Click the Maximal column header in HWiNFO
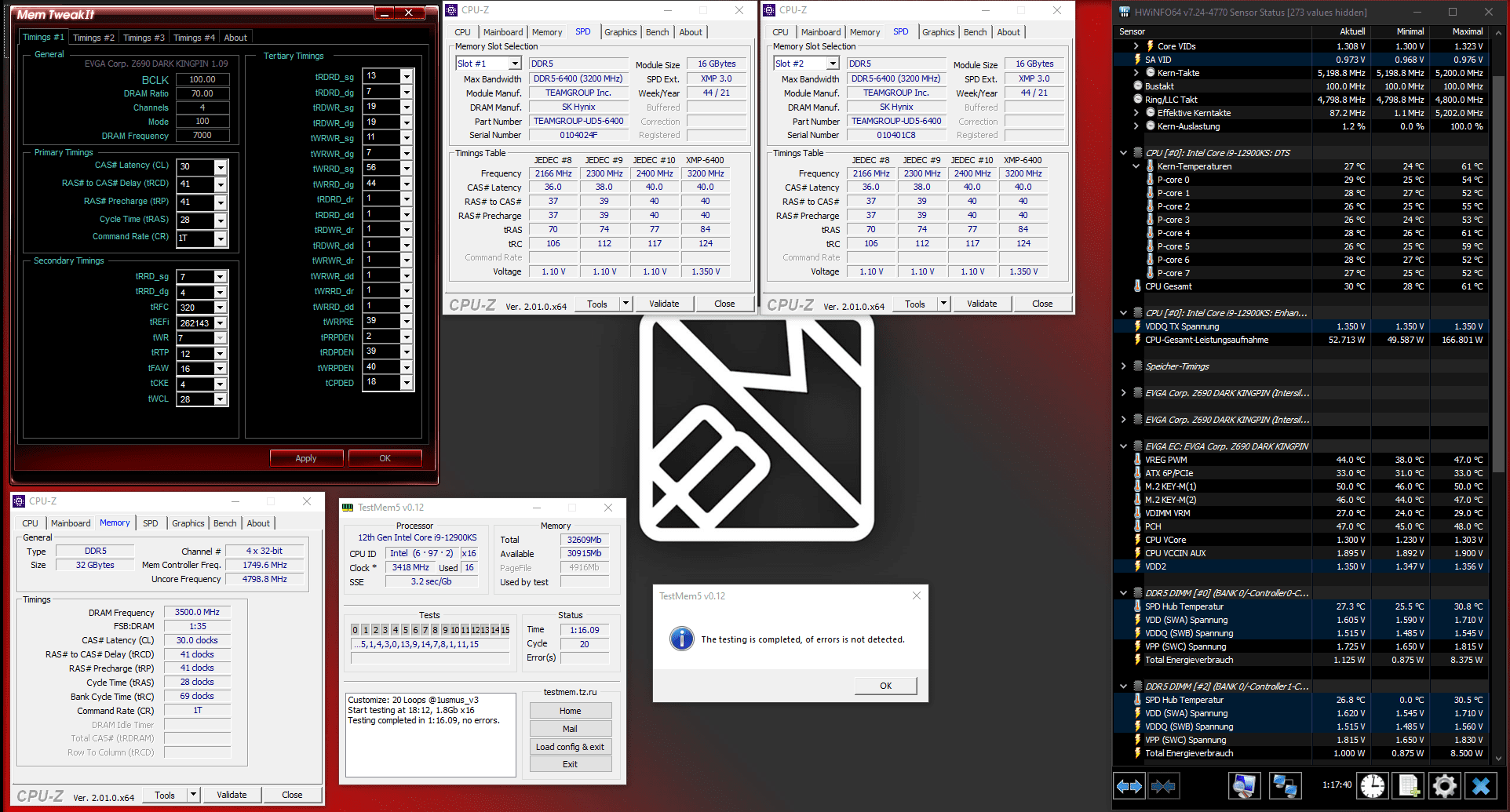 click(x=1458, y=31)
